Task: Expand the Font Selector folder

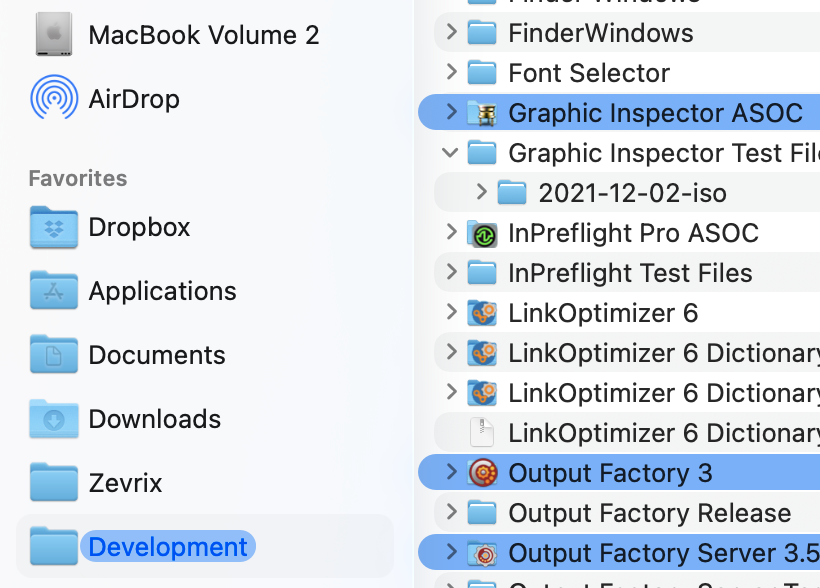Action: [451, 73]
